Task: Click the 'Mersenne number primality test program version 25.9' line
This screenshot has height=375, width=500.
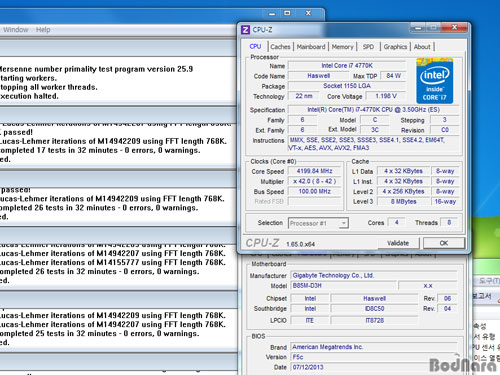Action: pos(96,69)
